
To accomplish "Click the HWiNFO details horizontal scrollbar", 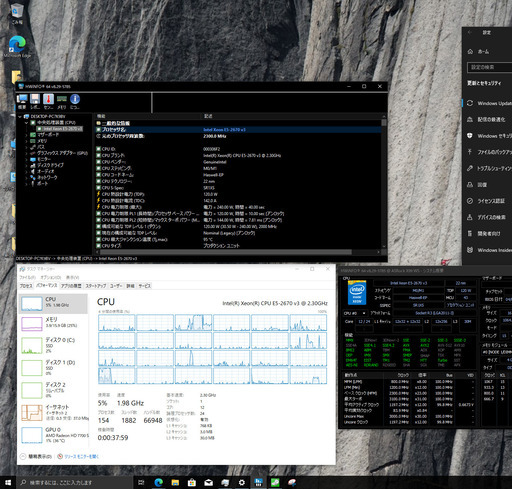I will pos(225,252).
